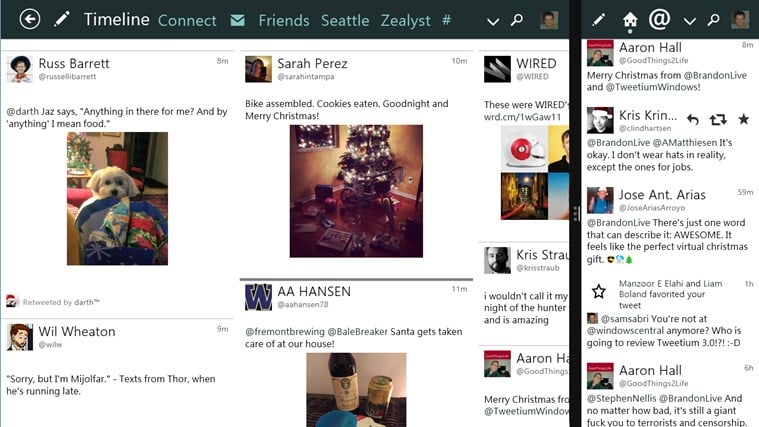Retweet the Kris Krin tweet
The width and height of the screenshot is (759, 427).
718,119
